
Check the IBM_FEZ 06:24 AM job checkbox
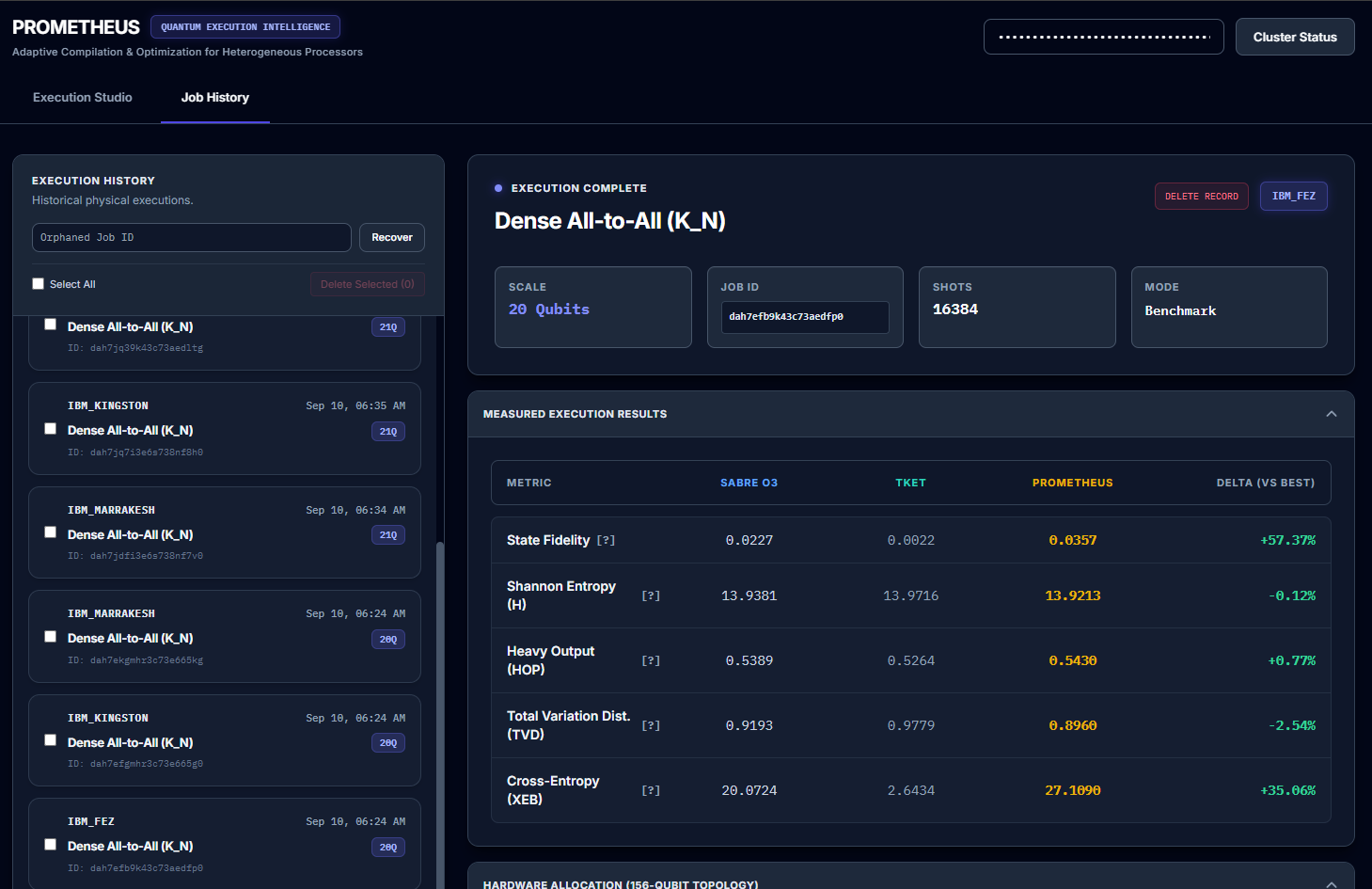click(x=51, y=845)
